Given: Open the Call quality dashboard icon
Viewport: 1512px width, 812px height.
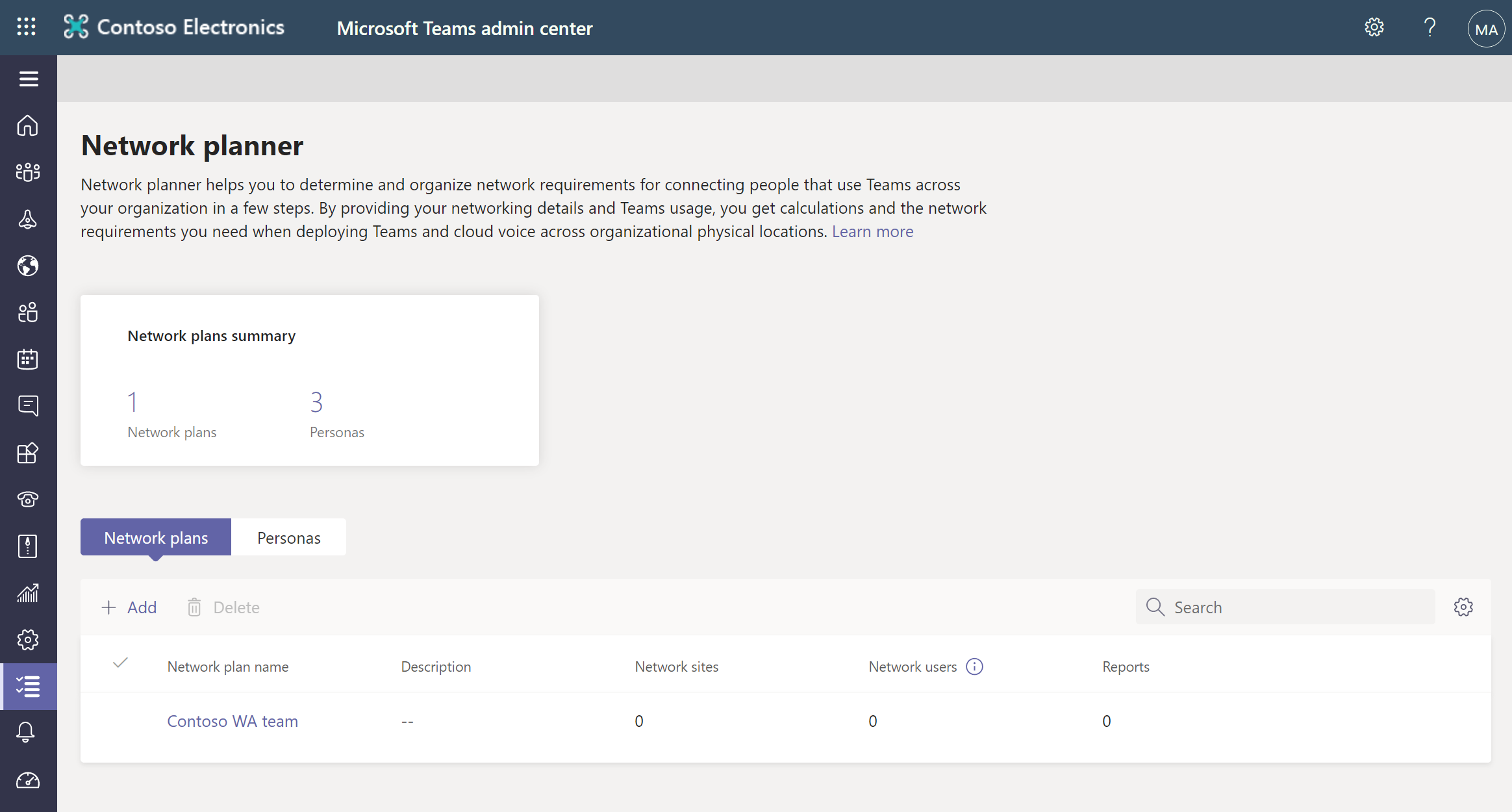Looking at the screenshot, I should point(28,780).
